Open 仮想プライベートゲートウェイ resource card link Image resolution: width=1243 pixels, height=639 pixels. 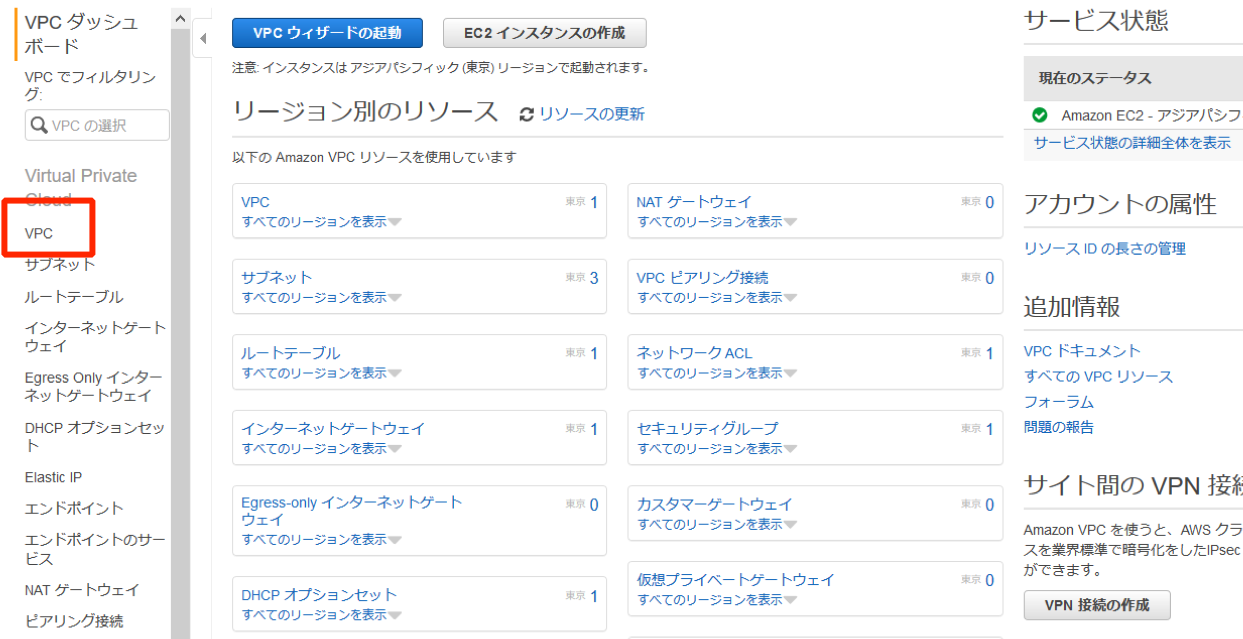click(x=736, y=579)
